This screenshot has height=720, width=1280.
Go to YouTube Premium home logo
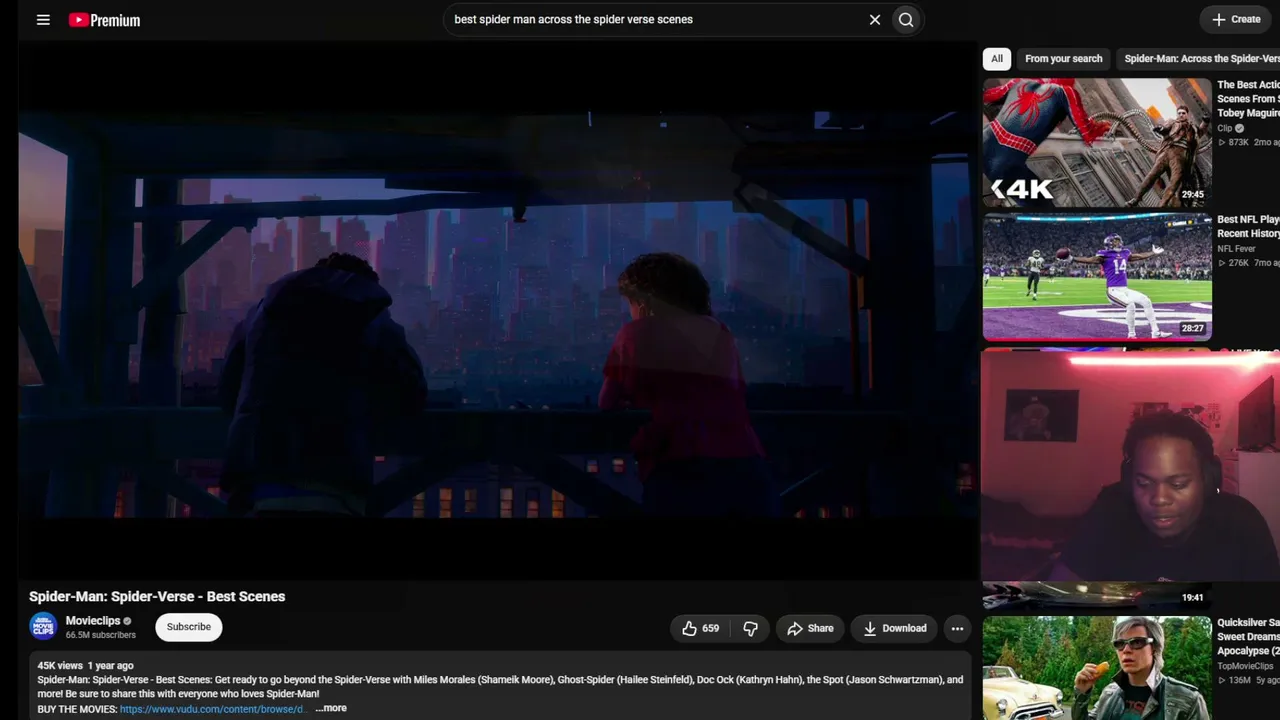[x=104, y=20]
